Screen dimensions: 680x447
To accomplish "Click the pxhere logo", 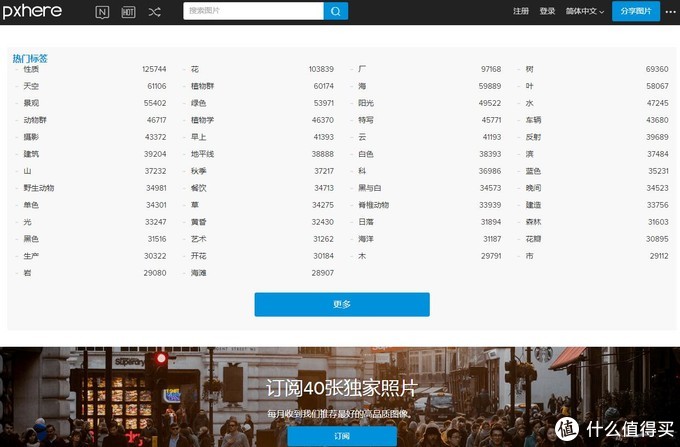I will (x=32, y=11).
